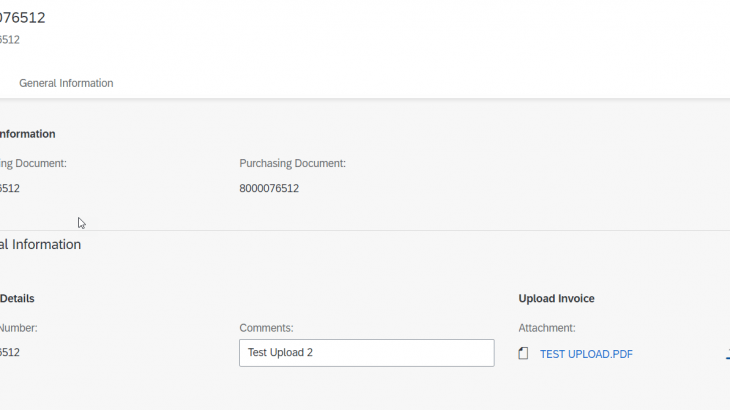Click the partially visible blue icon at right edge

point(727,353)
